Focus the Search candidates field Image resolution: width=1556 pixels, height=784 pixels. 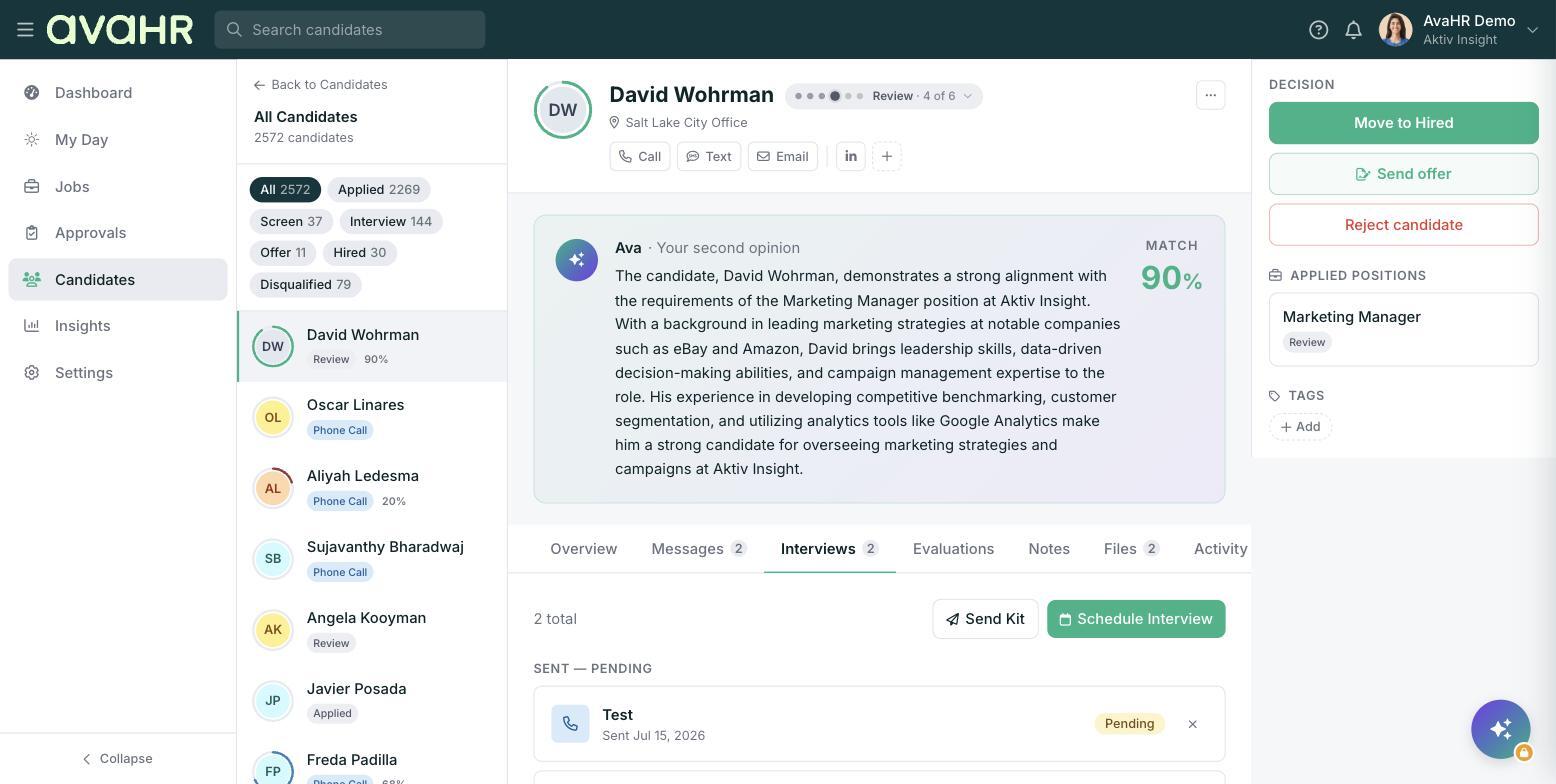pyautogui.click(x=349, y=30)
